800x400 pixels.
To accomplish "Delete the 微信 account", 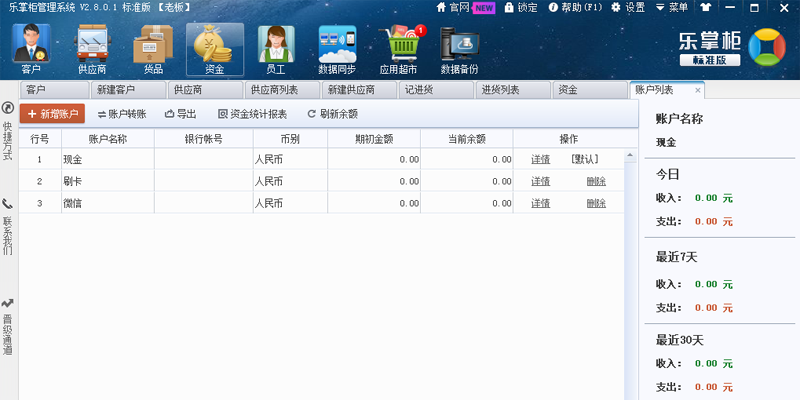I will (596, 204).
